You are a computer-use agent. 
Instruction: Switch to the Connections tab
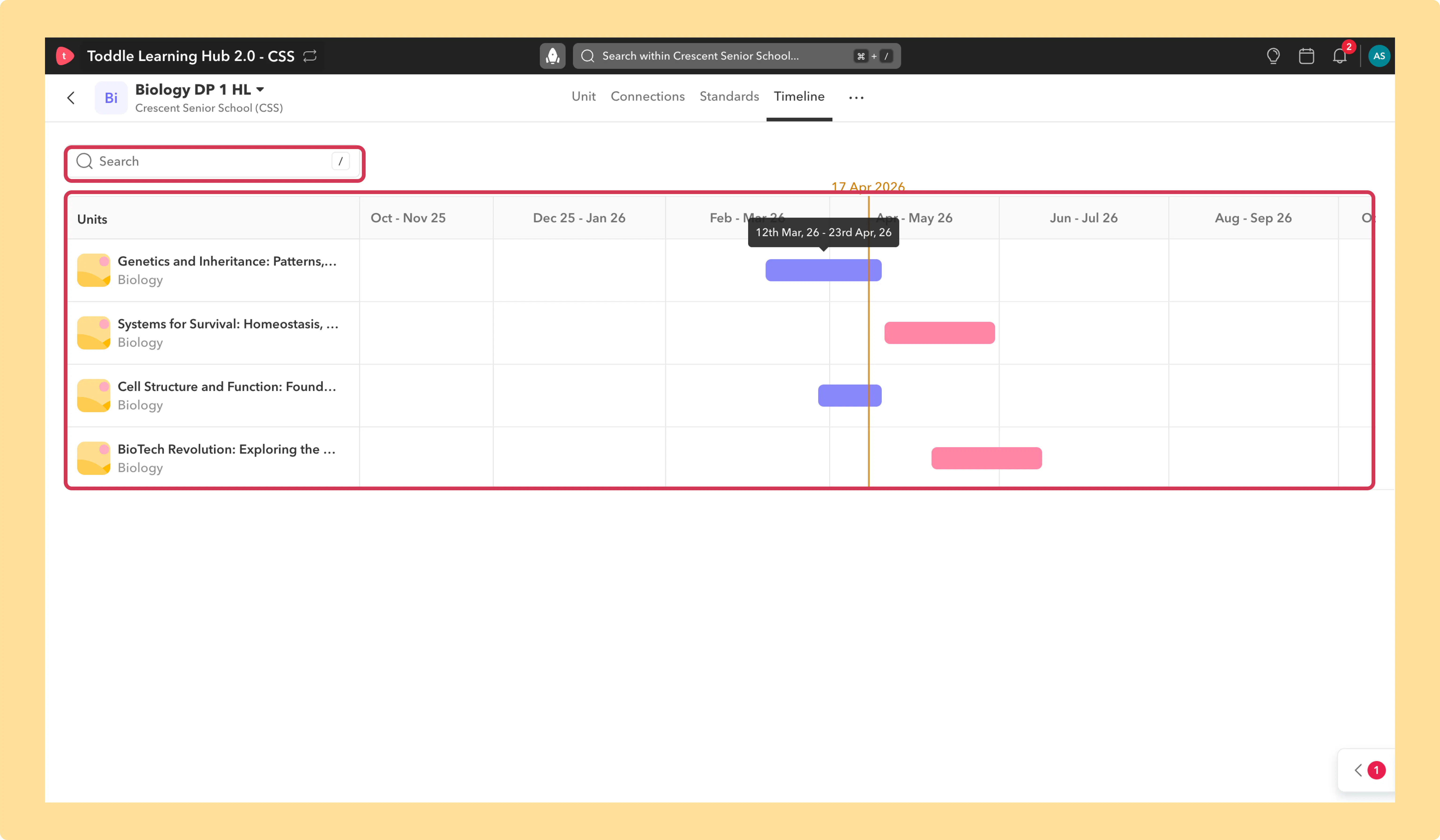pyautogui.click(x=647, y=97)
